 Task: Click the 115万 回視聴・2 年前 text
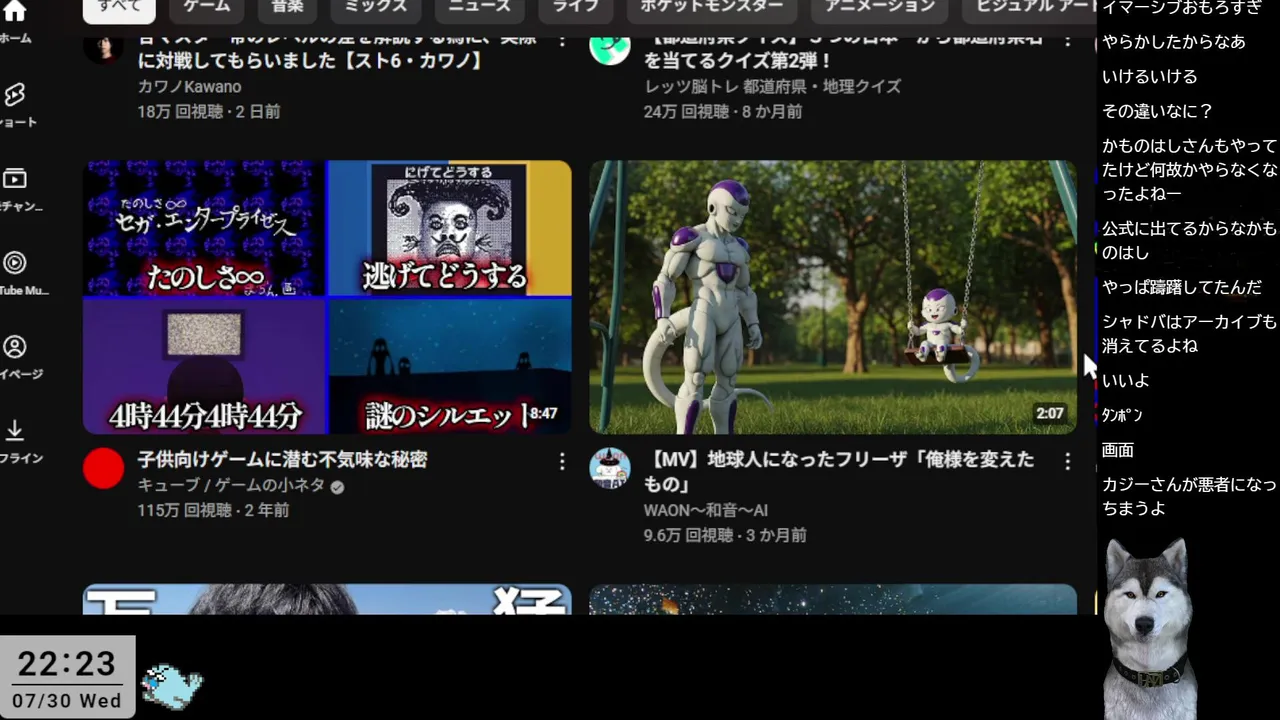pos(214,510)
